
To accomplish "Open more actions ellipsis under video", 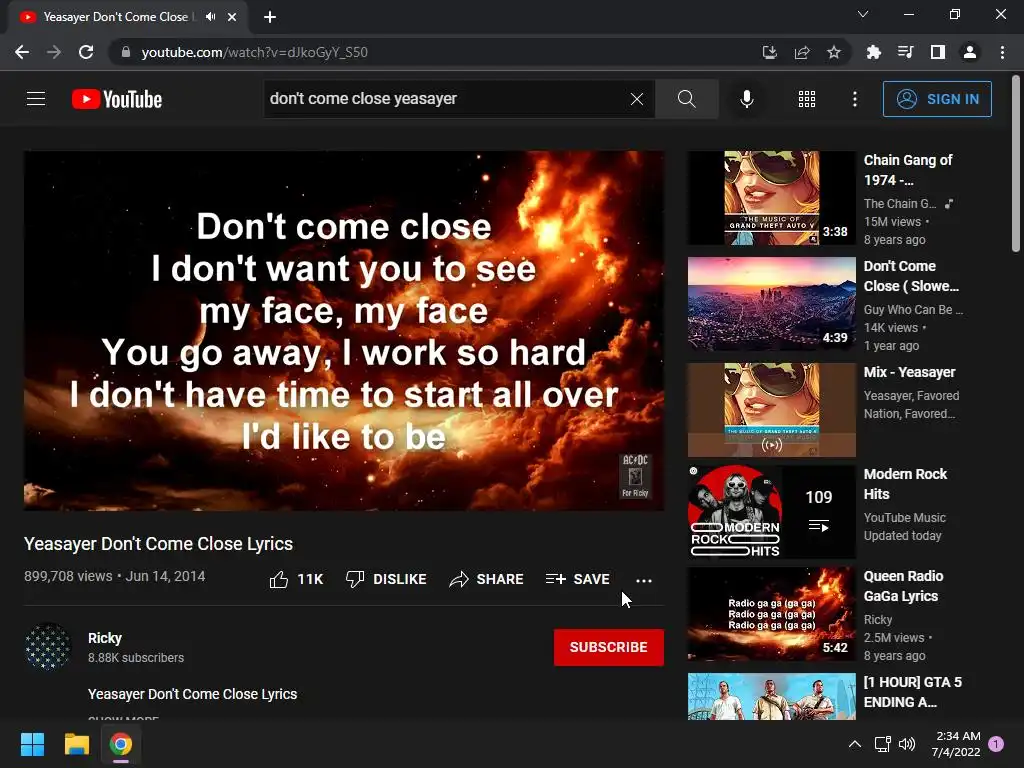I will (x=644, y=580).
